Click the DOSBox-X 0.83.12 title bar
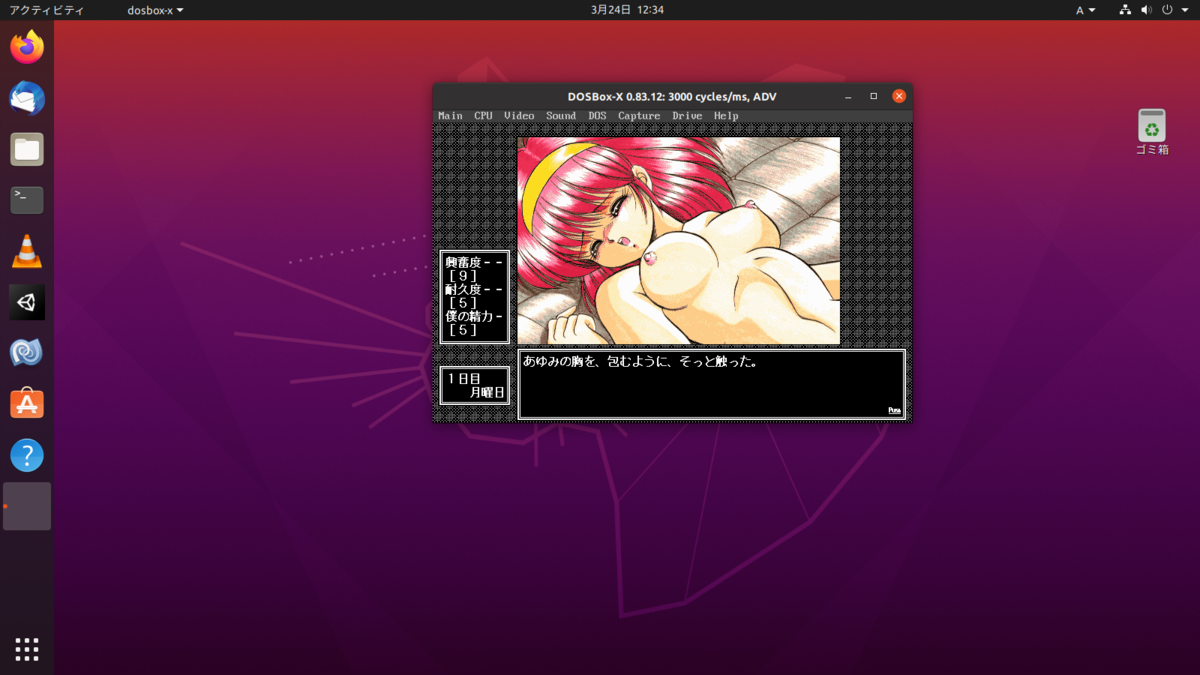The height and width of the screenshot is (675, 1200). coord(672,97)
